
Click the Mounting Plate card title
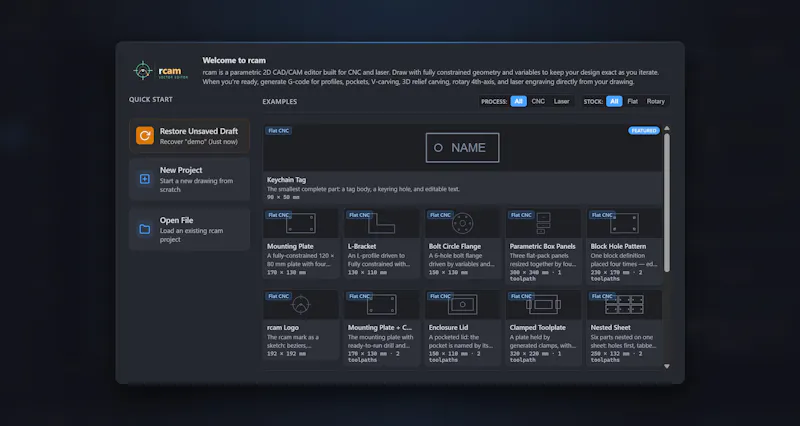[x=290, y=246]
